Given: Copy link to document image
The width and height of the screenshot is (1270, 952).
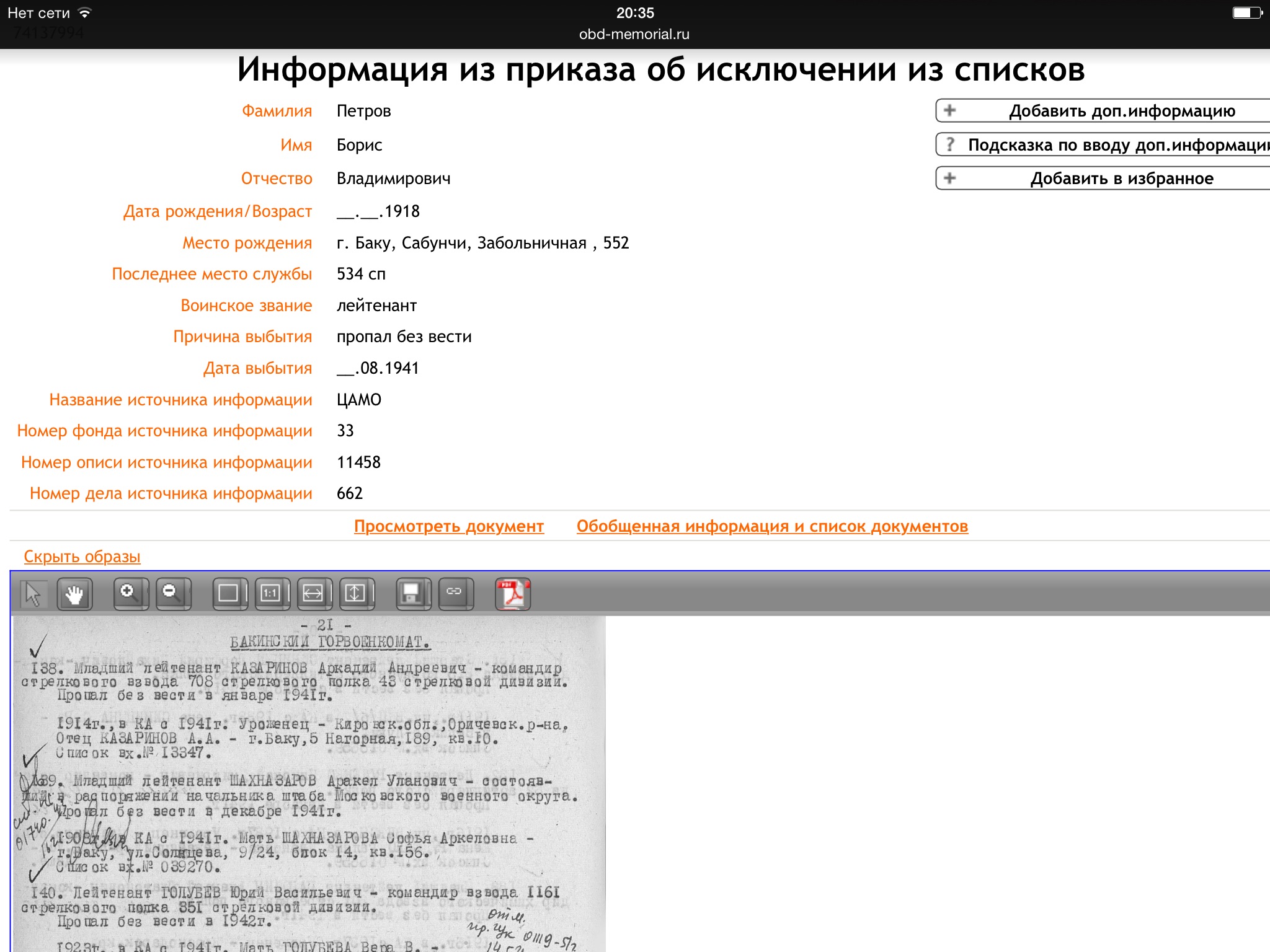Looking at the screenshot, I should click(455, 594).
